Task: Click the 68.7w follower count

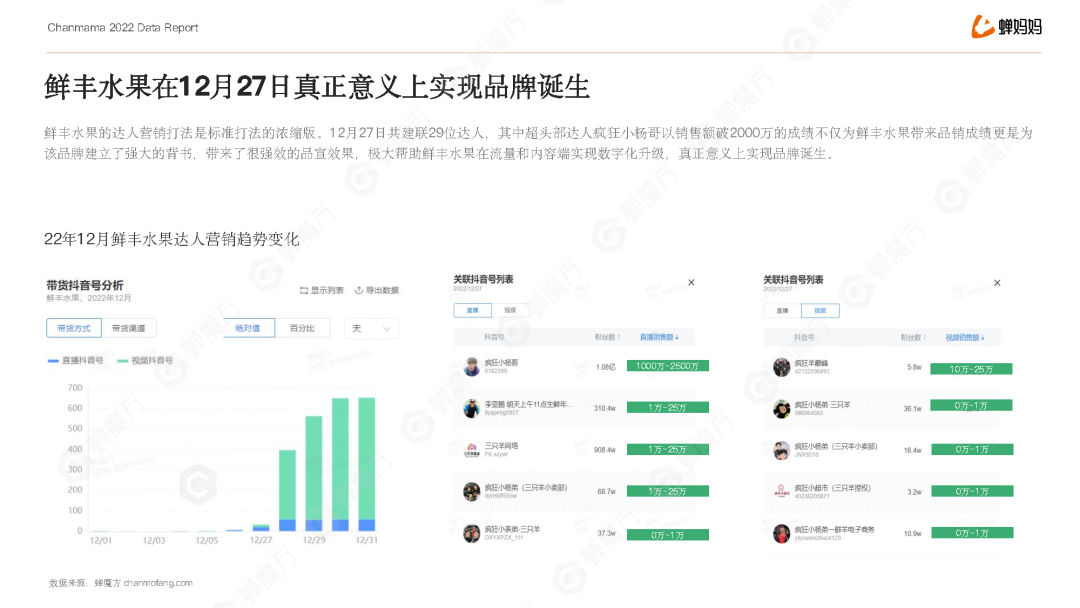Action: (607, 492)
